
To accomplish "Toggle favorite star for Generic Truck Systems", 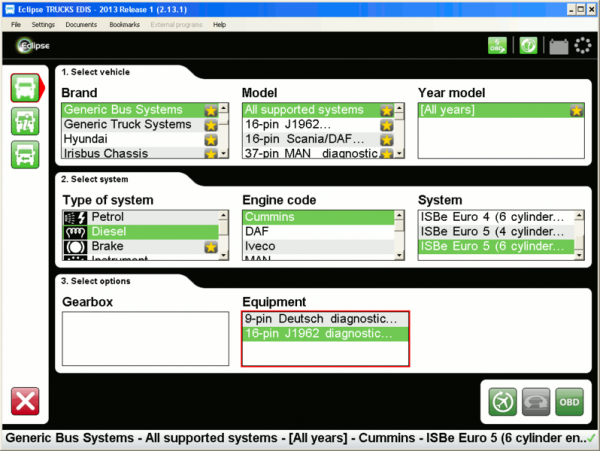I will (210, 125).
